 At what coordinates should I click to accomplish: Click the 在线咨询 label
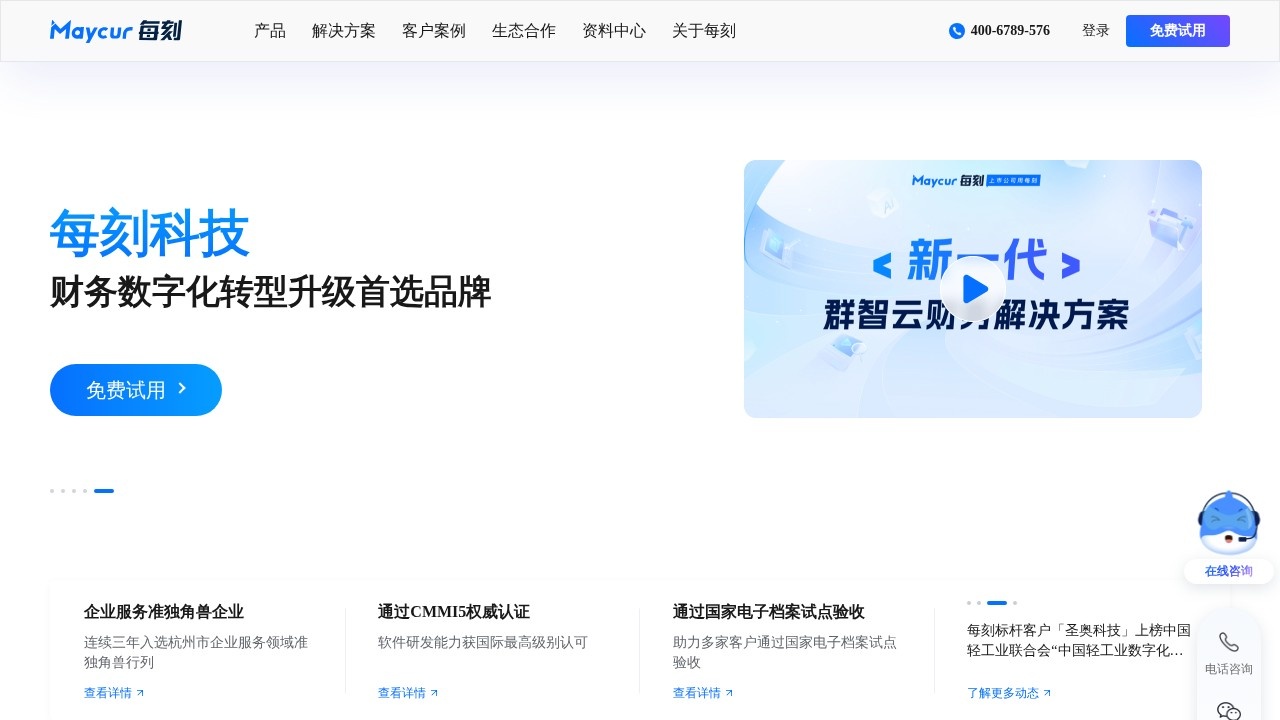(x=1229, y=571)
